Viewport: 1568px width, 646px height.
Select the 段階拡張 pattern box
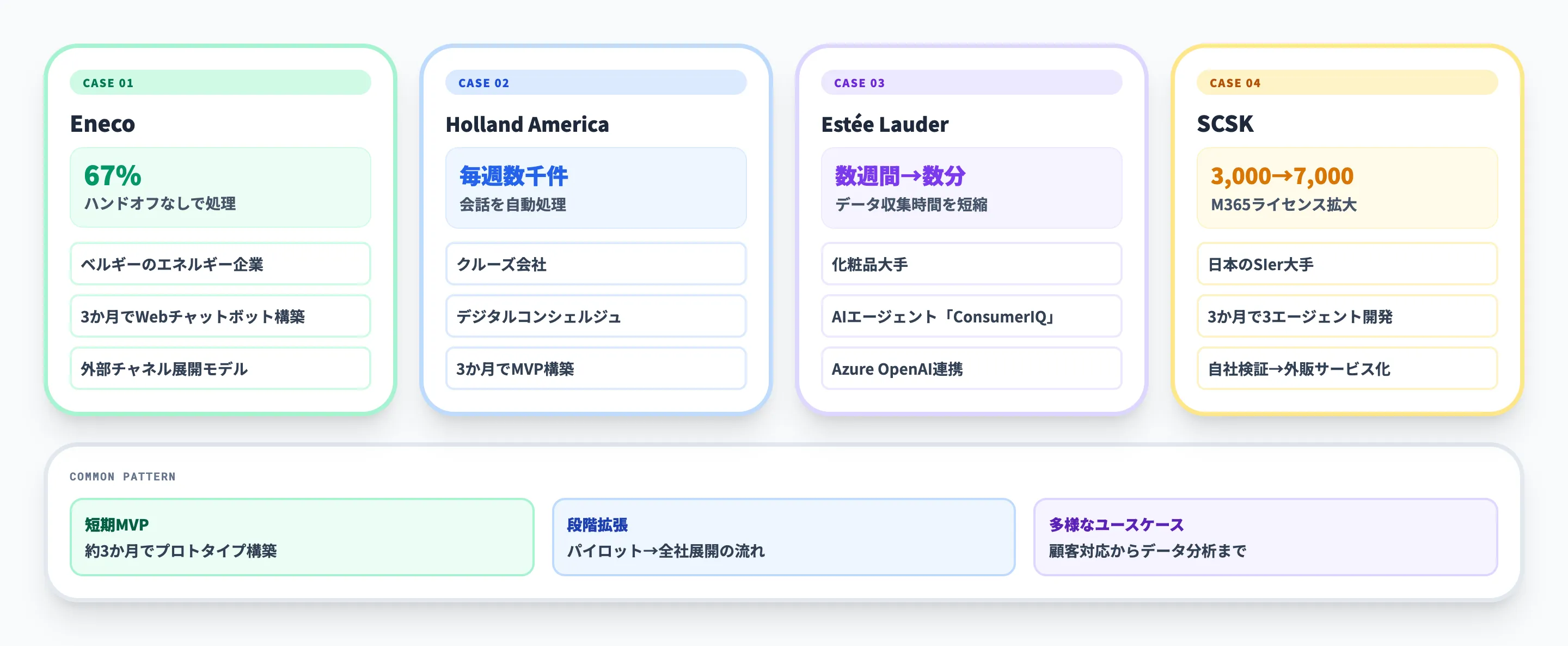tap(784, 537)
